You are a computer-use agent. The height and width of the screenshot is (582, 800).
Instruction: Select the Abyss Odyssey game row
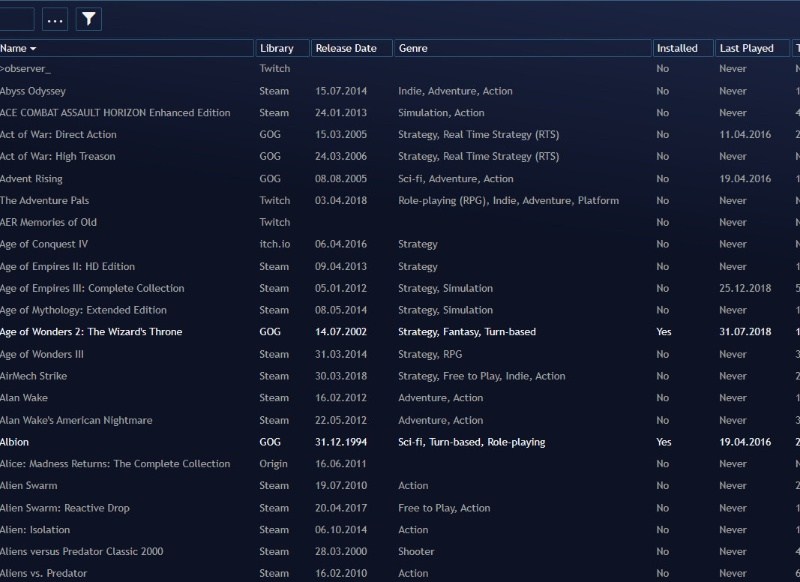(46, 91)
